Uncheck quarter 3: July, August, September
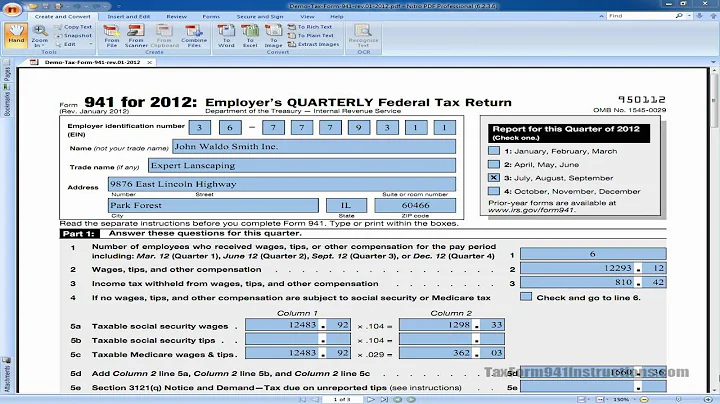 494,177
